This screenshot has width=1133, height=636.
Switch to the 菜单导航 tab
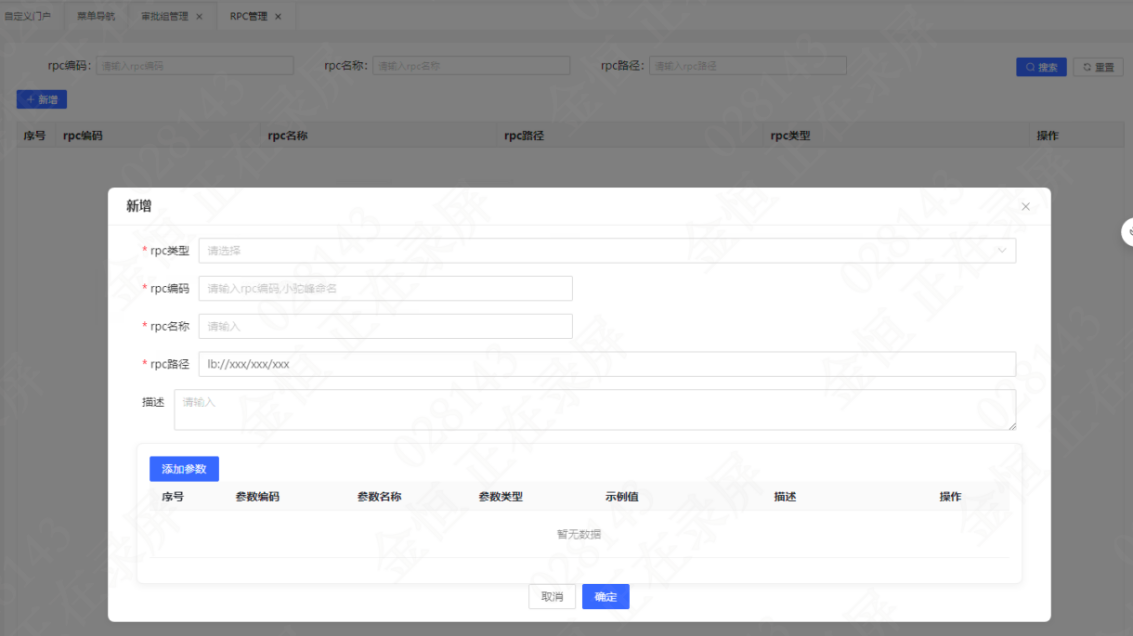pyautogui.click(x=96, y=16)
